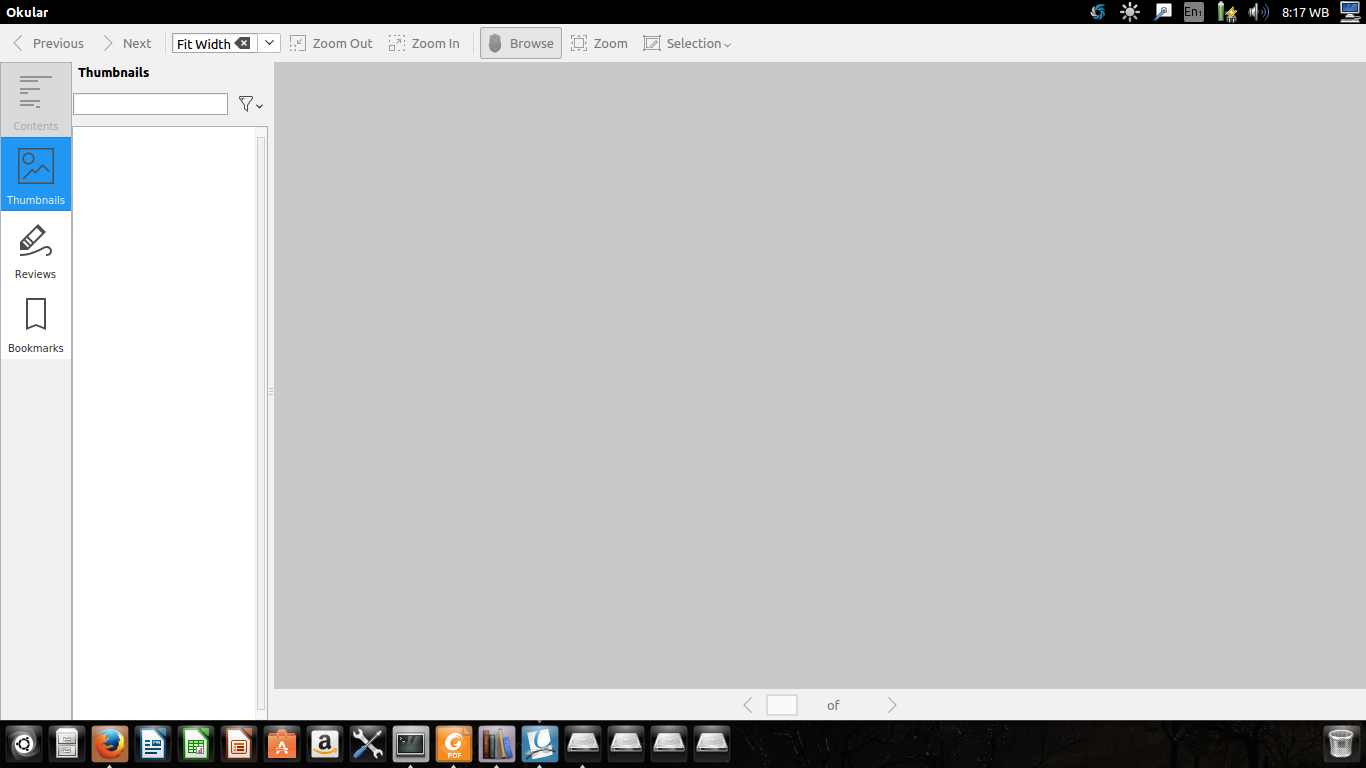Activate the Zoom tool
This screenshot has width=1366, height=768.
(x=598, y=43)
